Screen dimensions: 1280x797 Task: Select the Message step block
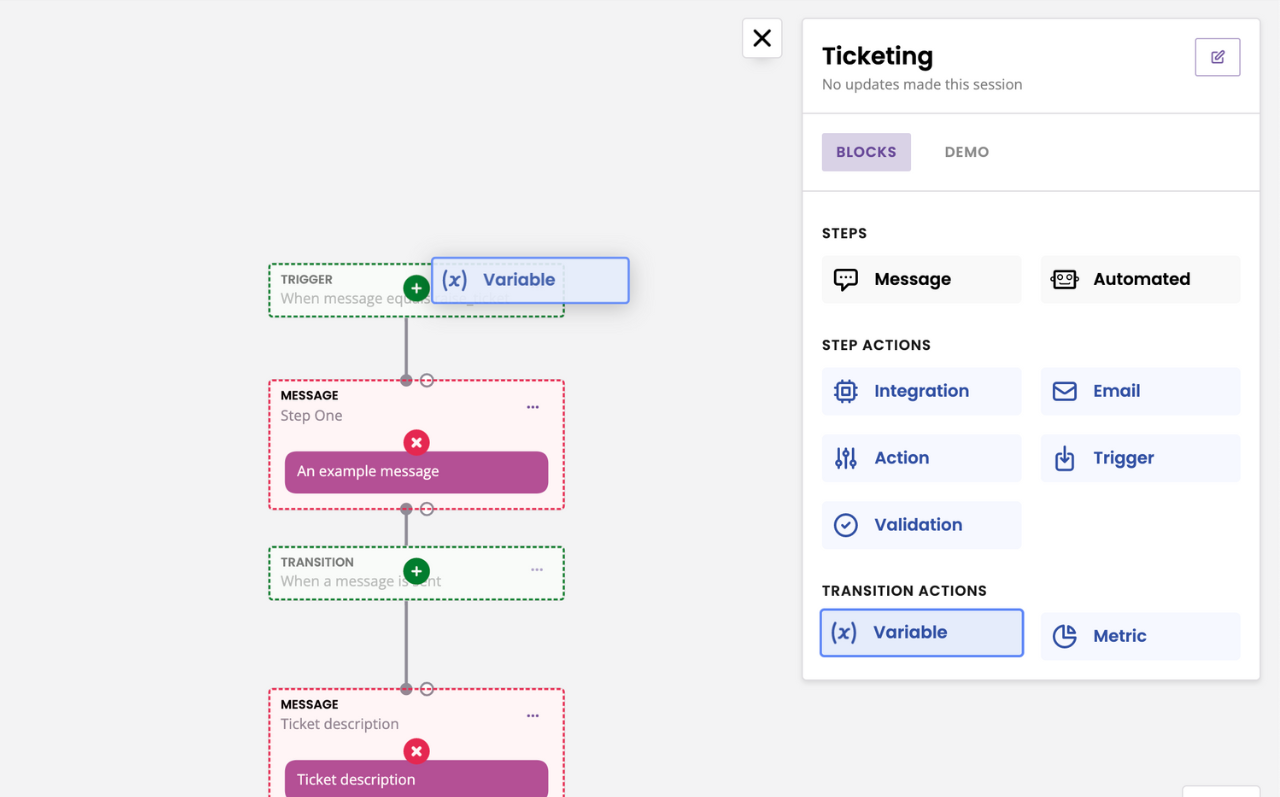[x=921, y=280]
